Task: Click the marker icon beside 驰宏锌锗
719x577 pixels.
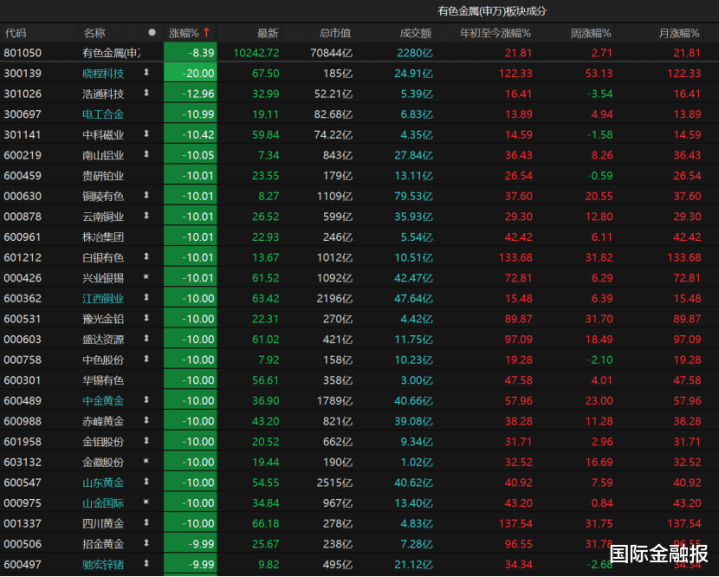Action: [146, 563]
